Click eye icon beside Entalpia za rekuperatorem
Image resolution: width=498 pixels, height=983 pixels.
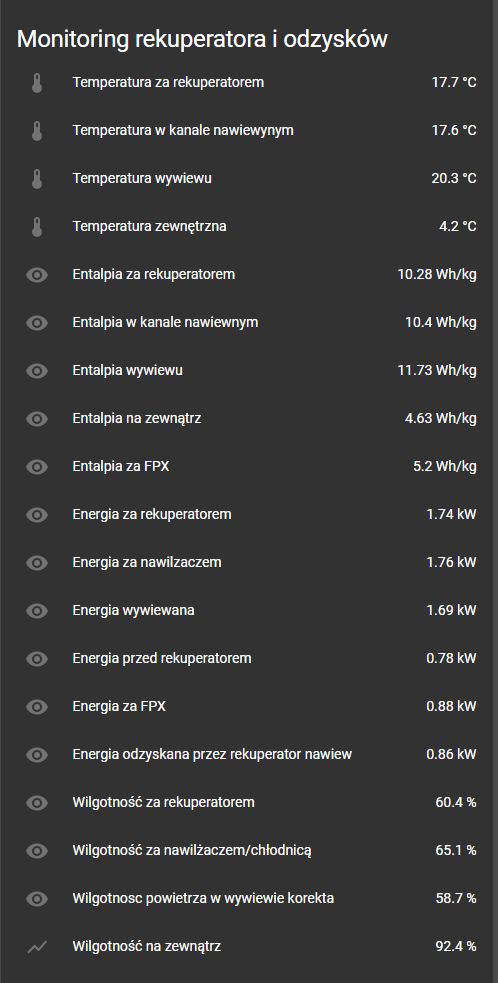[37, 275]
